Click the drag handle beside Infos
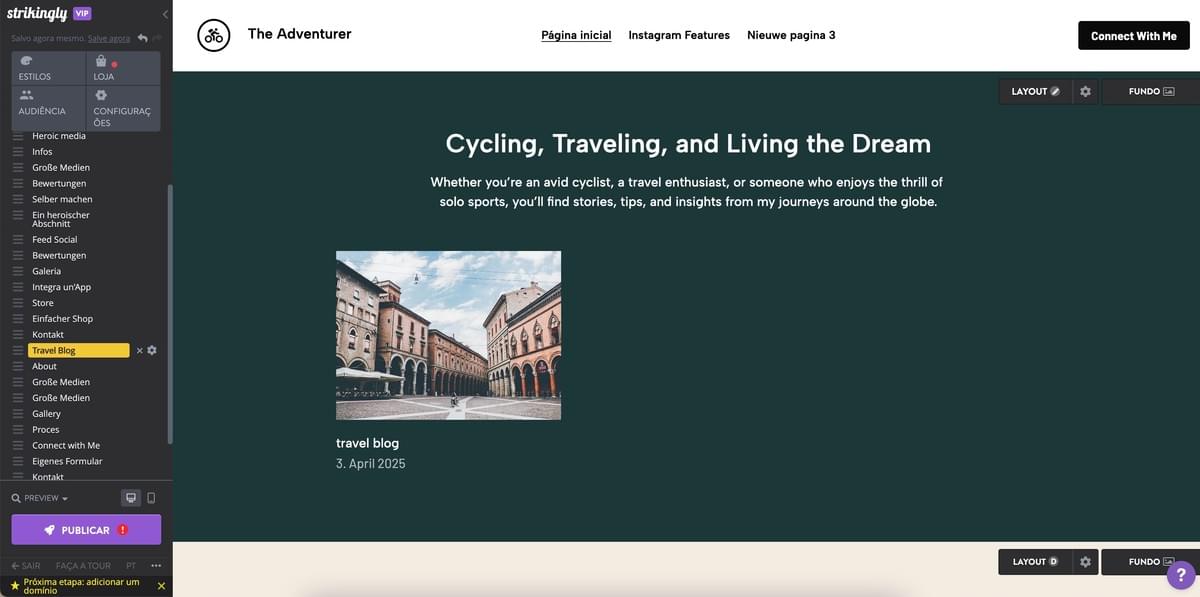1200x597 pixels. pyautogui.click(x=18, y=152)
